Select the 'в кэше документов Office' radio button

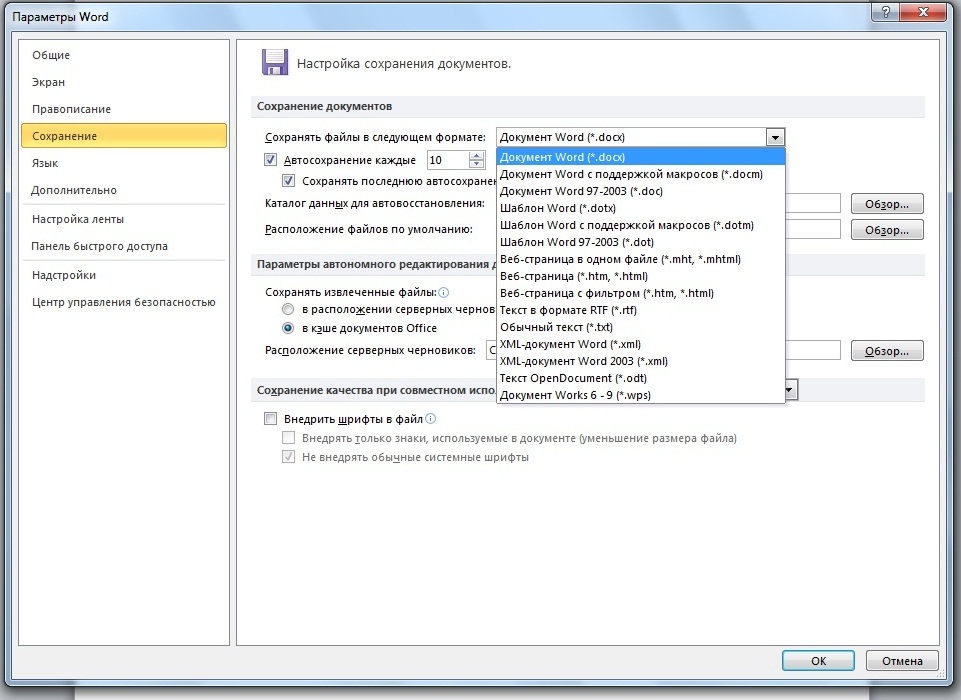(x=287, y=328)
